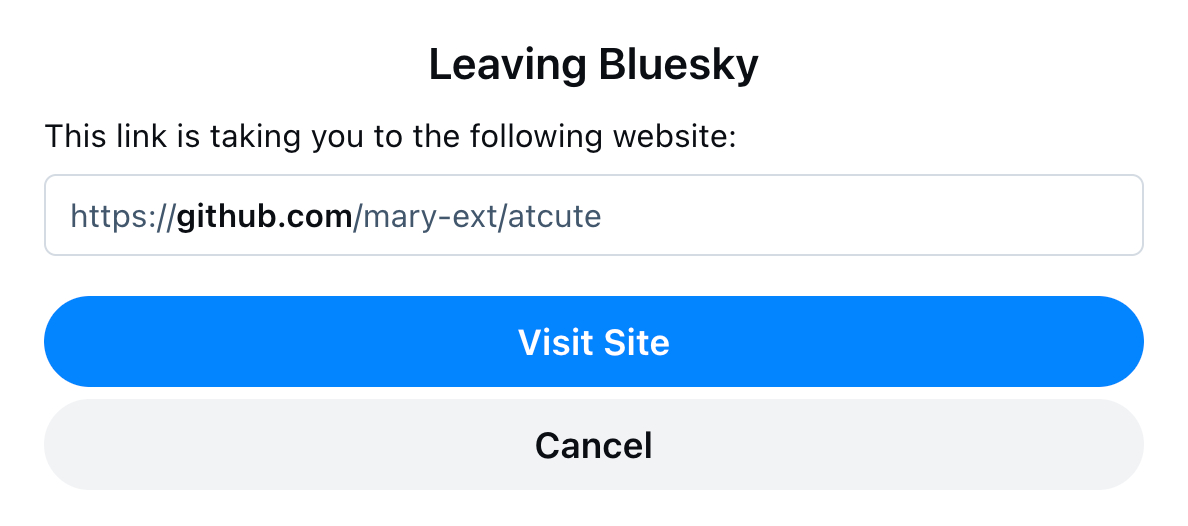The image size is (1188, 526).
Task: Click the word "Bluesky" in the title
Action: (x=678, y=66)
